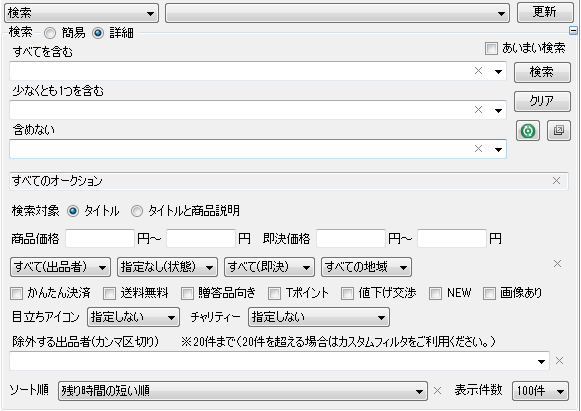The image size is (581, 411).
Task: Expand the 含めない history dropdown arrow
Action: tap(498, 149)
